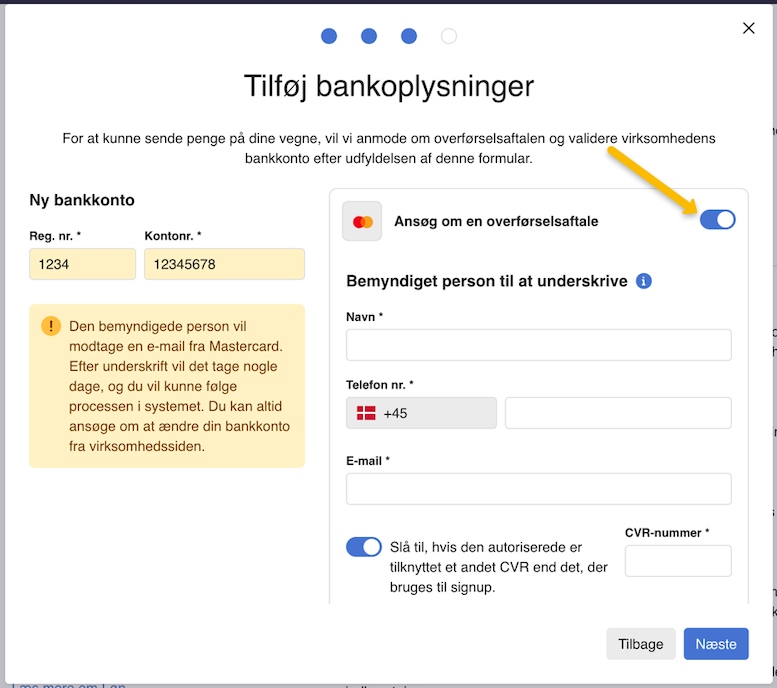Focus the Reg. nr. field
The image size is (777, 688).
click(x=82, y=264)
